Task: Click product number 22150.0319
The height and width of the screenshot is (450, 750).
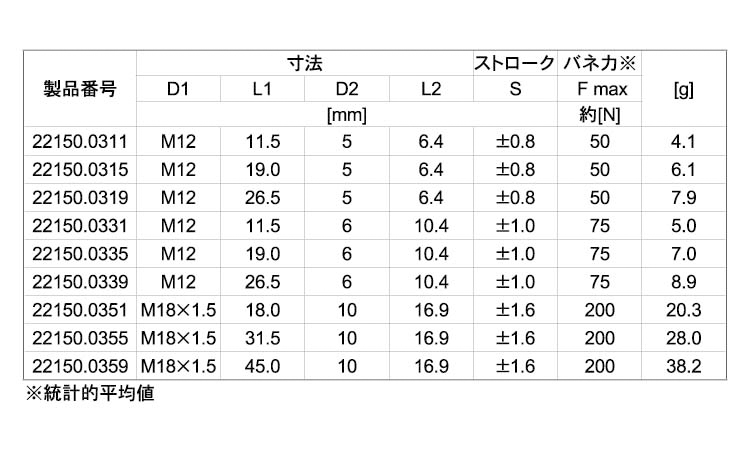Action: [x=80, y=197]
